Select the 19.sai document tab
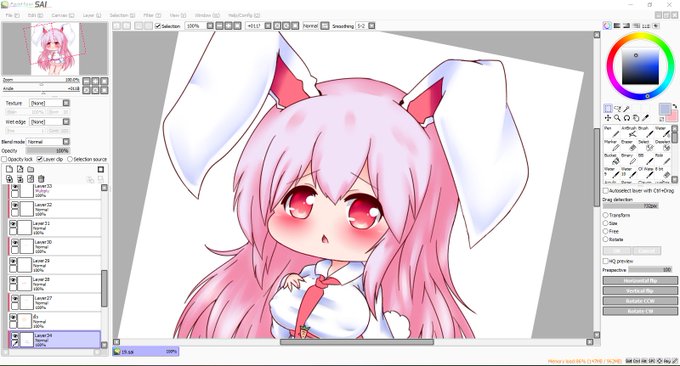This screenshot has width=680, height=366. coord(146,352)
